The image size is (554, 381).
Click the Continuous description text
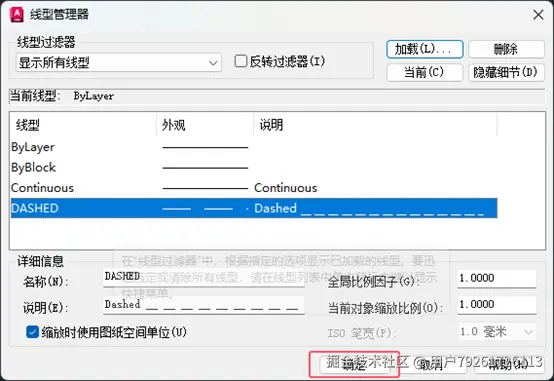(285, 188)
